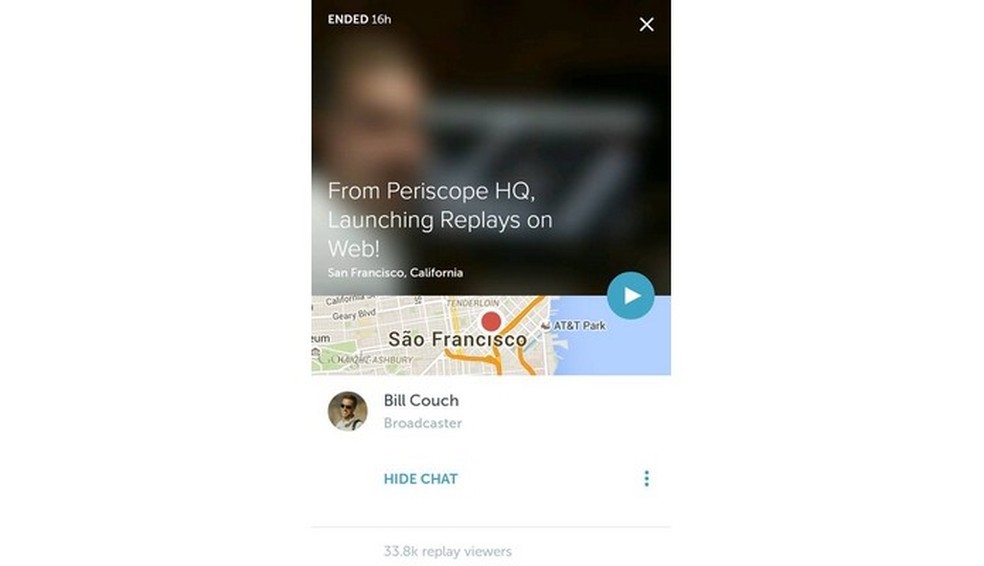Click San Francisco, California location label
Viewport: 984px width, 566px height.
(395, 273)
